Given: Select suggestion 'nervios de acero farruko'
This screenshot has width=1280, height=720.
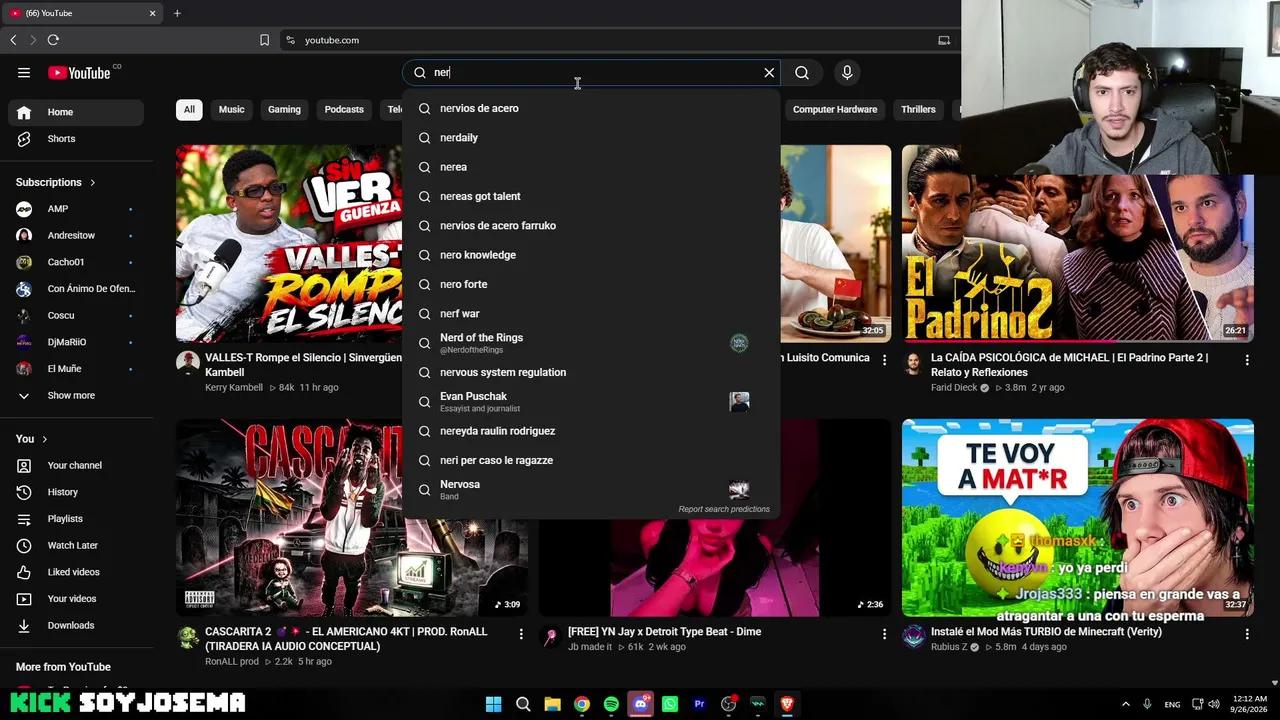Looking at the screenshot, I should click(x=591, y=225).
